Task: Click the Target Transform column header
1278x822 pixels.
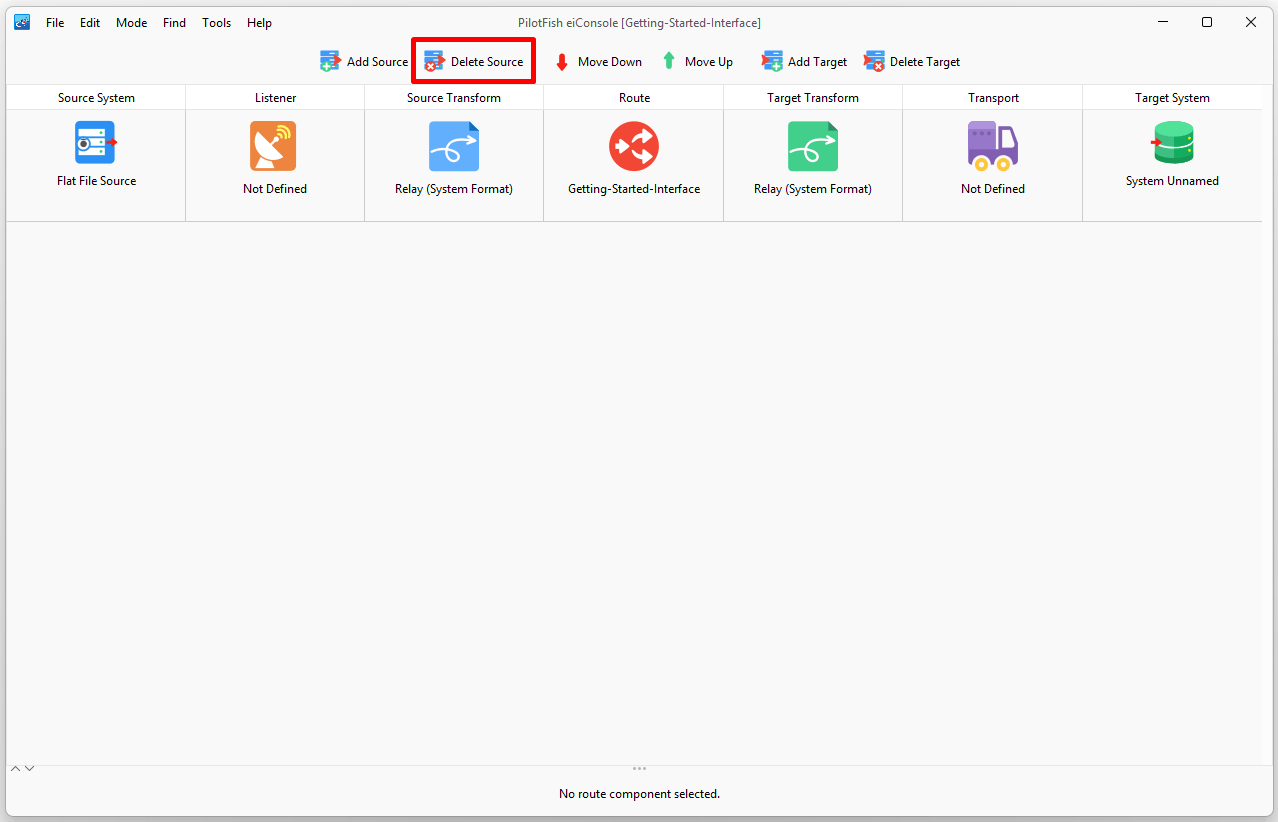Action: [x=813, y=98]
